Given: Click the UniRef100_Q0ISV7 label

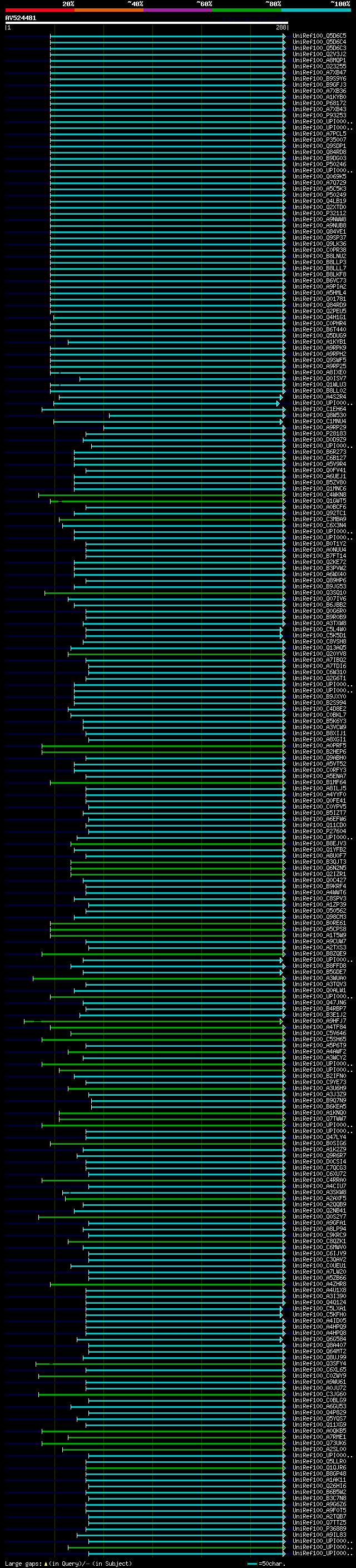Looking at the screenshot, I should (x=319, y=379).
